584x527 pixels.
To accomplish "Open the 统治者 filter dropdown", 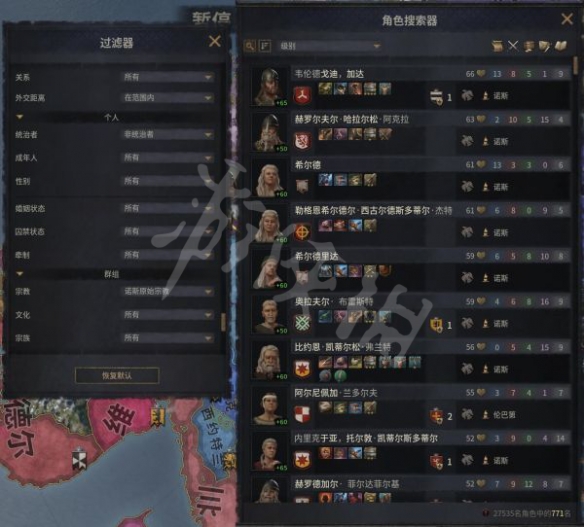I will (168, 134).
